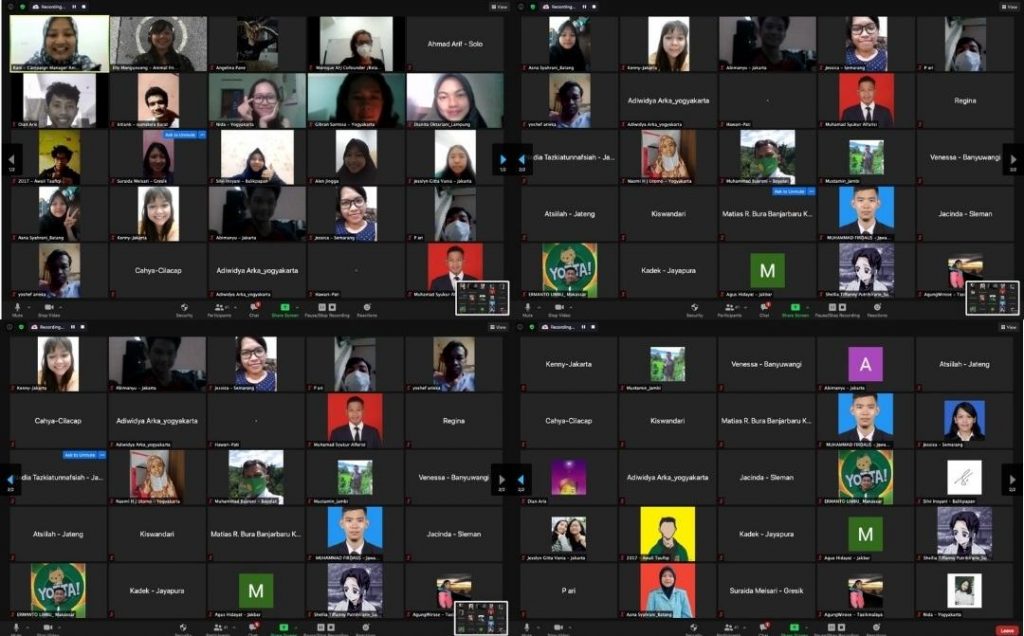
Task: Go to previous gallery page in top-right window
Action: click(x=522, y=159)
